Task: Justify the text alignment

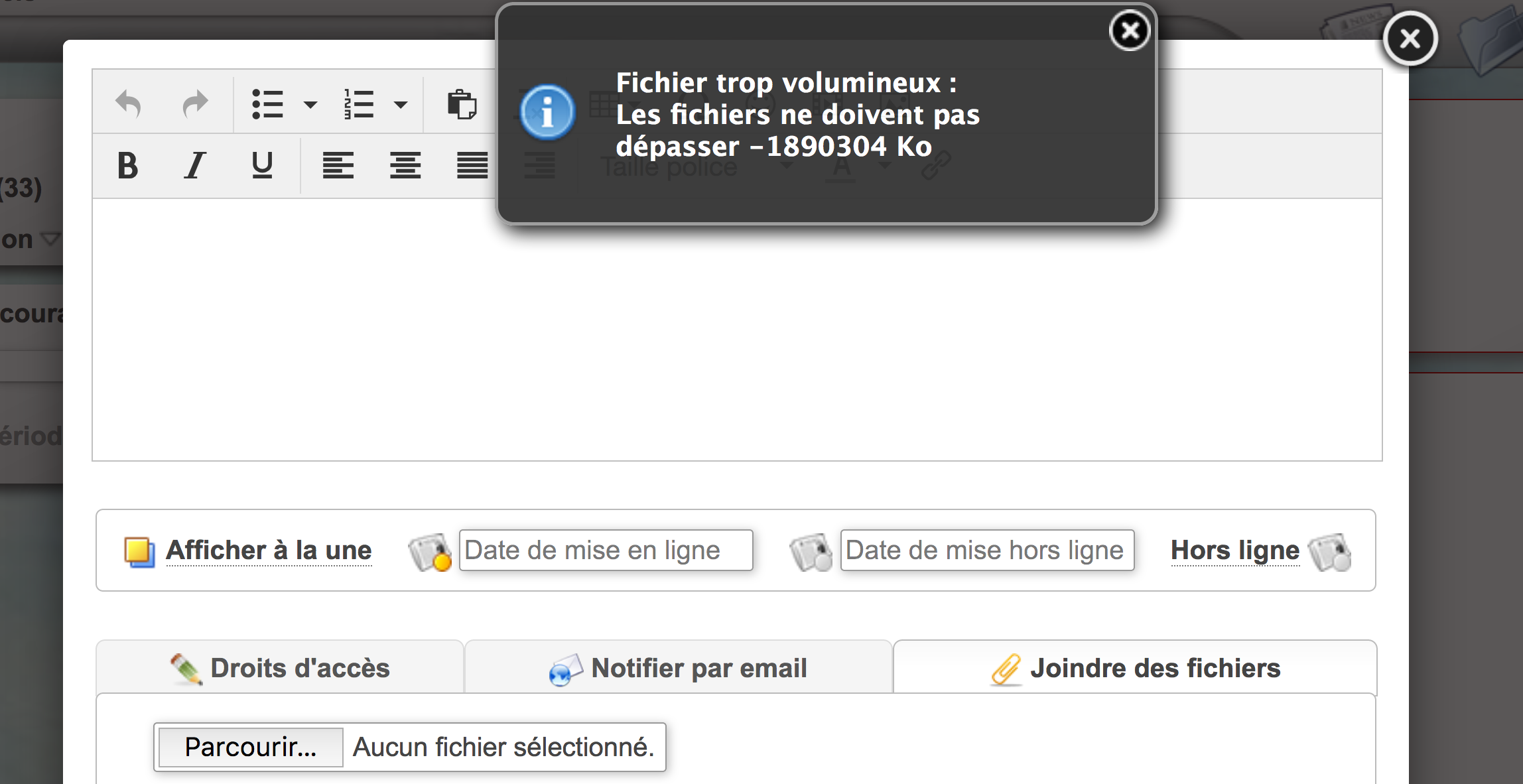Action: [x=472, y=165]
